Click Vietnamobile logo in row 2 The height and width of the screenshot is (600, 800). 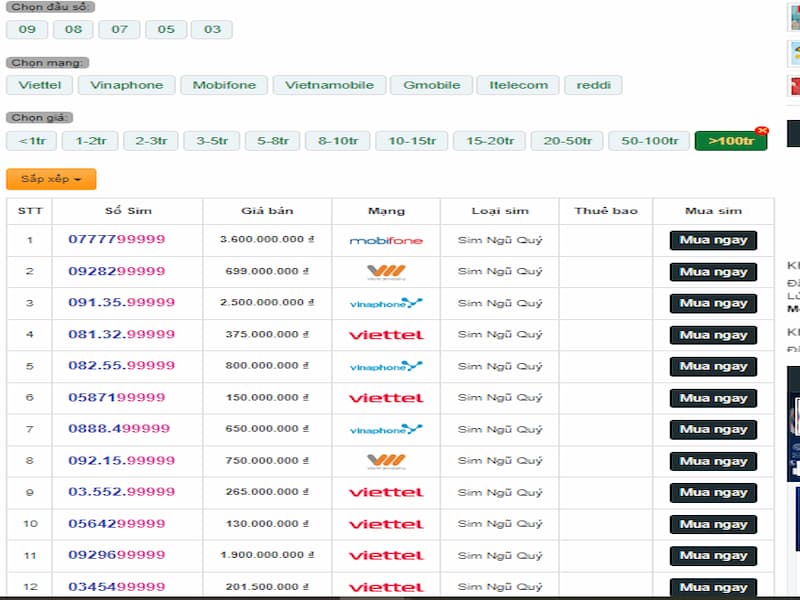coord(386,272)
